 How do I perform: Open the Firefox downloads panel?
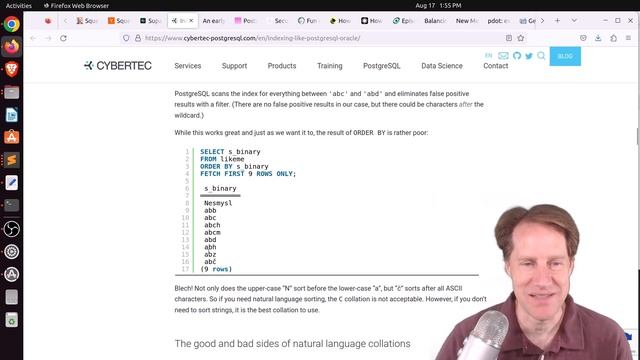[598, 38]
